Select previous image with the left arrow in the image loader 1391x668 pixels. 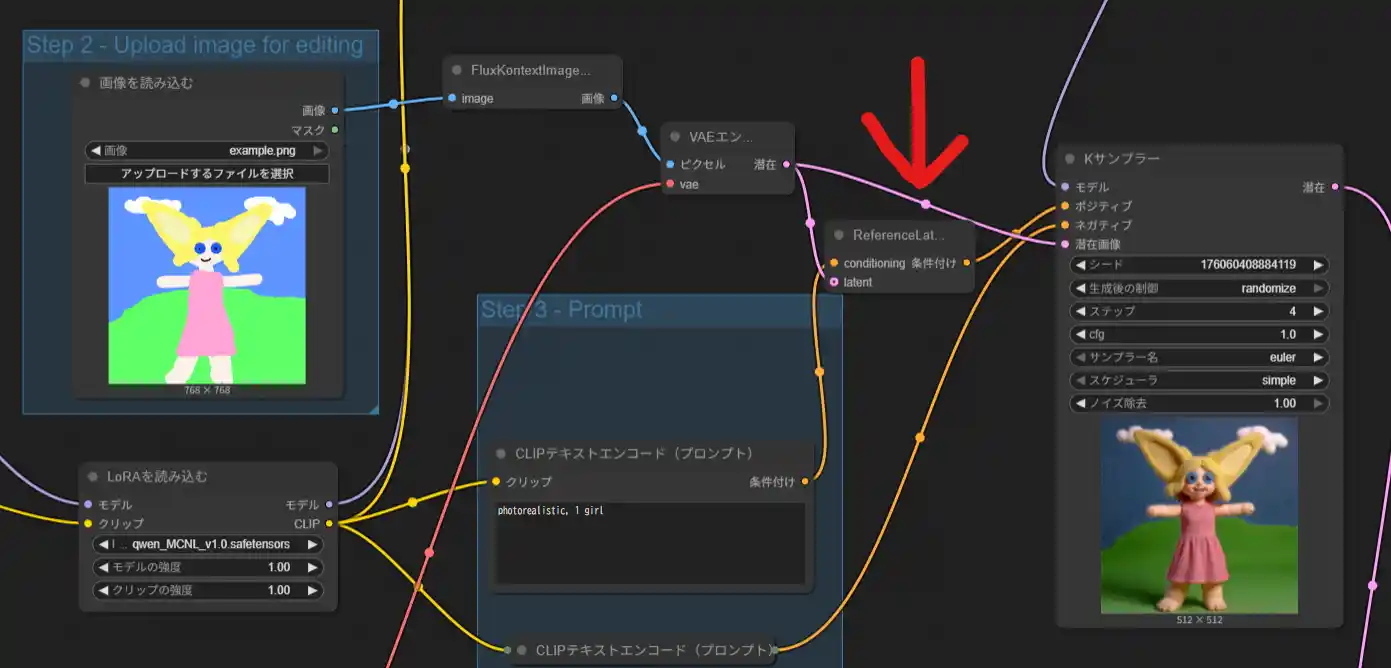click(96, 151)
